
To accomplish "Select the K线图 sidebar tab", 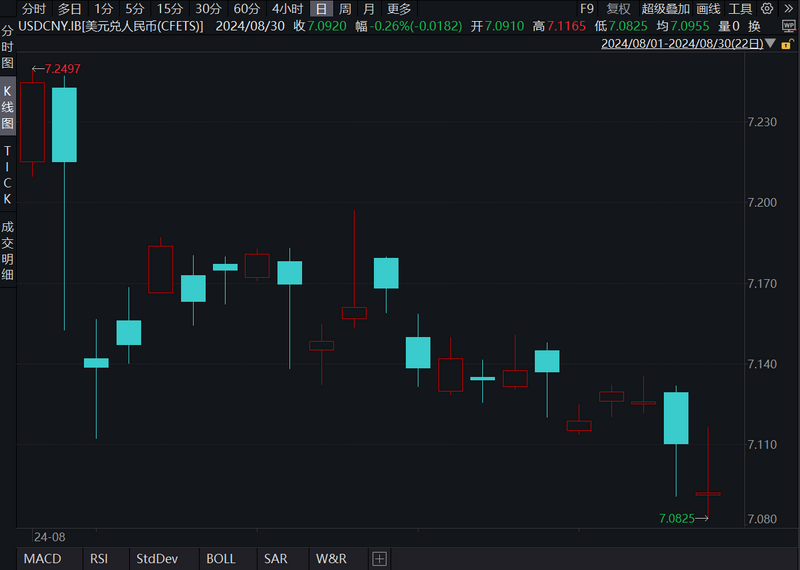I will pyautogui.click(x=7, y=107).
